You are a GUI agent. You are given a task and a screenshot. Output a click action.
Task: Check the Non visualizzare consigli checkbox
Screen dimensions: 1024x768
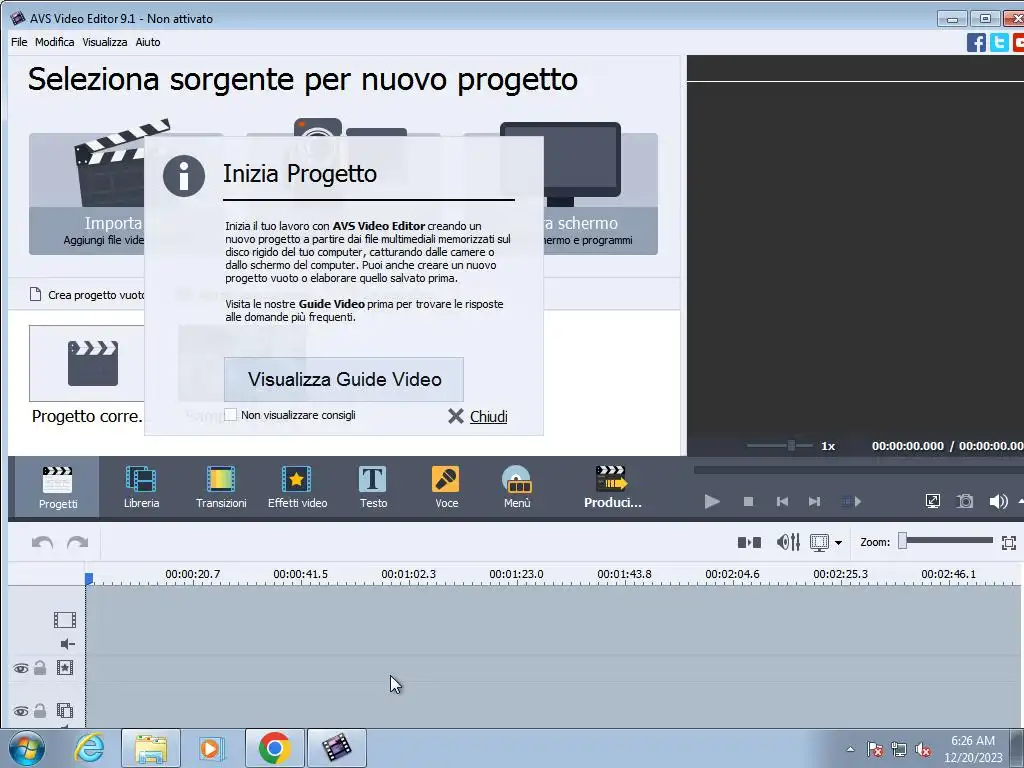[231, 415]
